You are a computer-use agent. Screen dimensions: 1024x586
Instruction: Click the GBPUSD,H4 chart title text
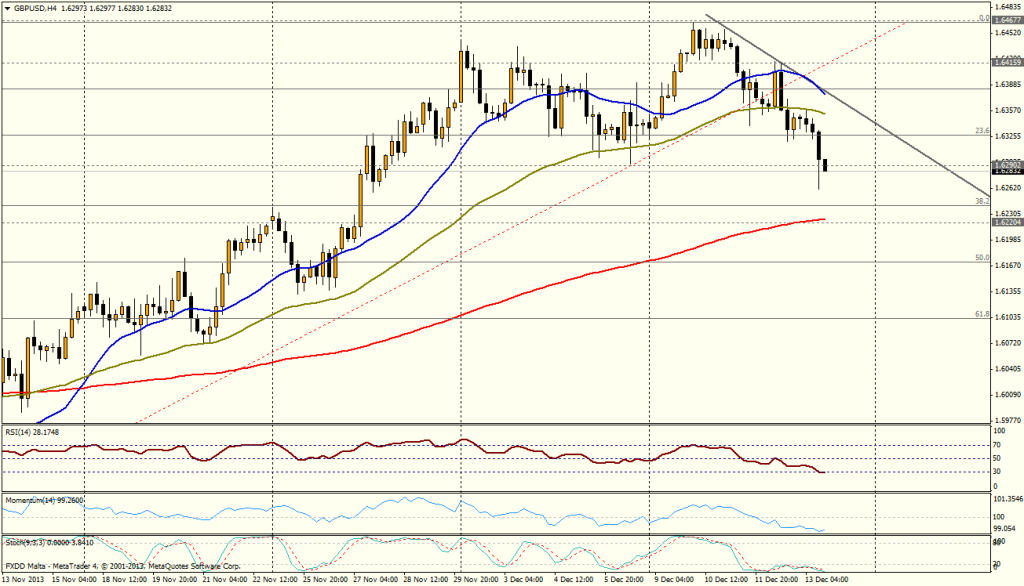(38, 6)
